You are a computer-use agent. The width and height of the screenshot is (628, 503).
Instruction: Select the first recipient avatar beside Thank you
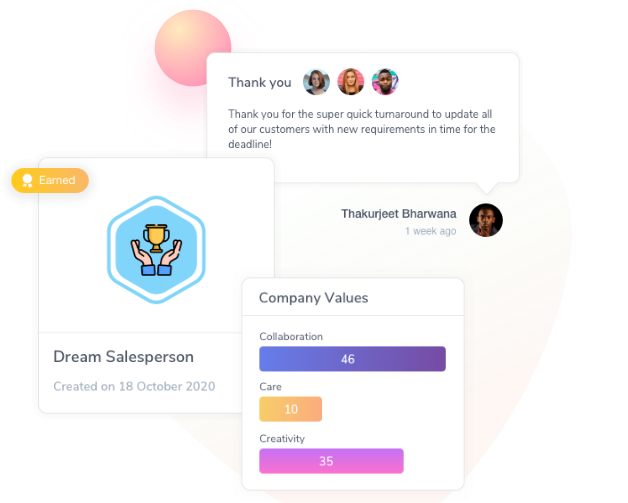(316, 82)
